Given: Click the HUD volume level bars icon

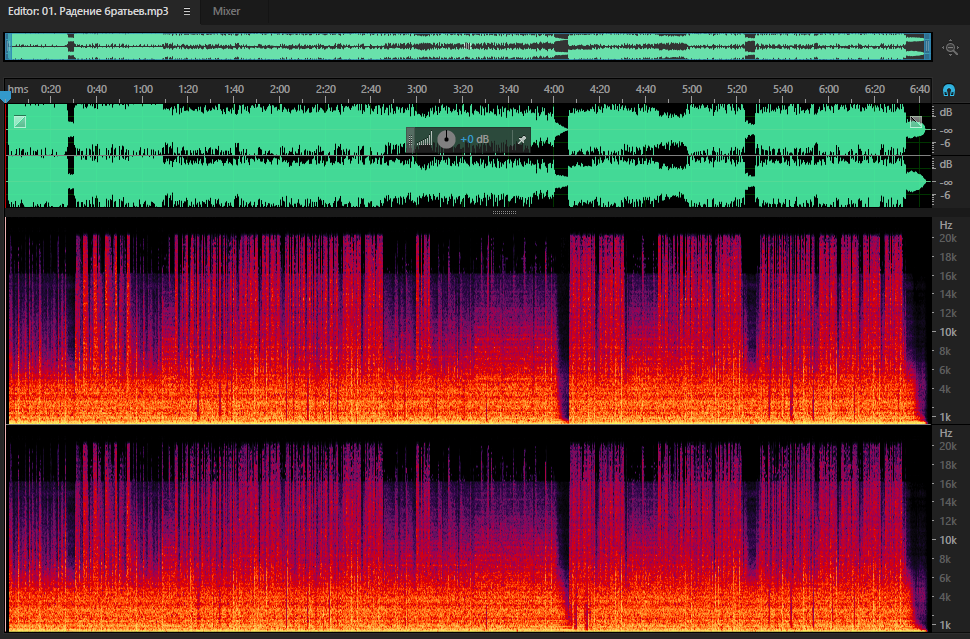Looking at the screenshot, I should (x=424, y=140).
